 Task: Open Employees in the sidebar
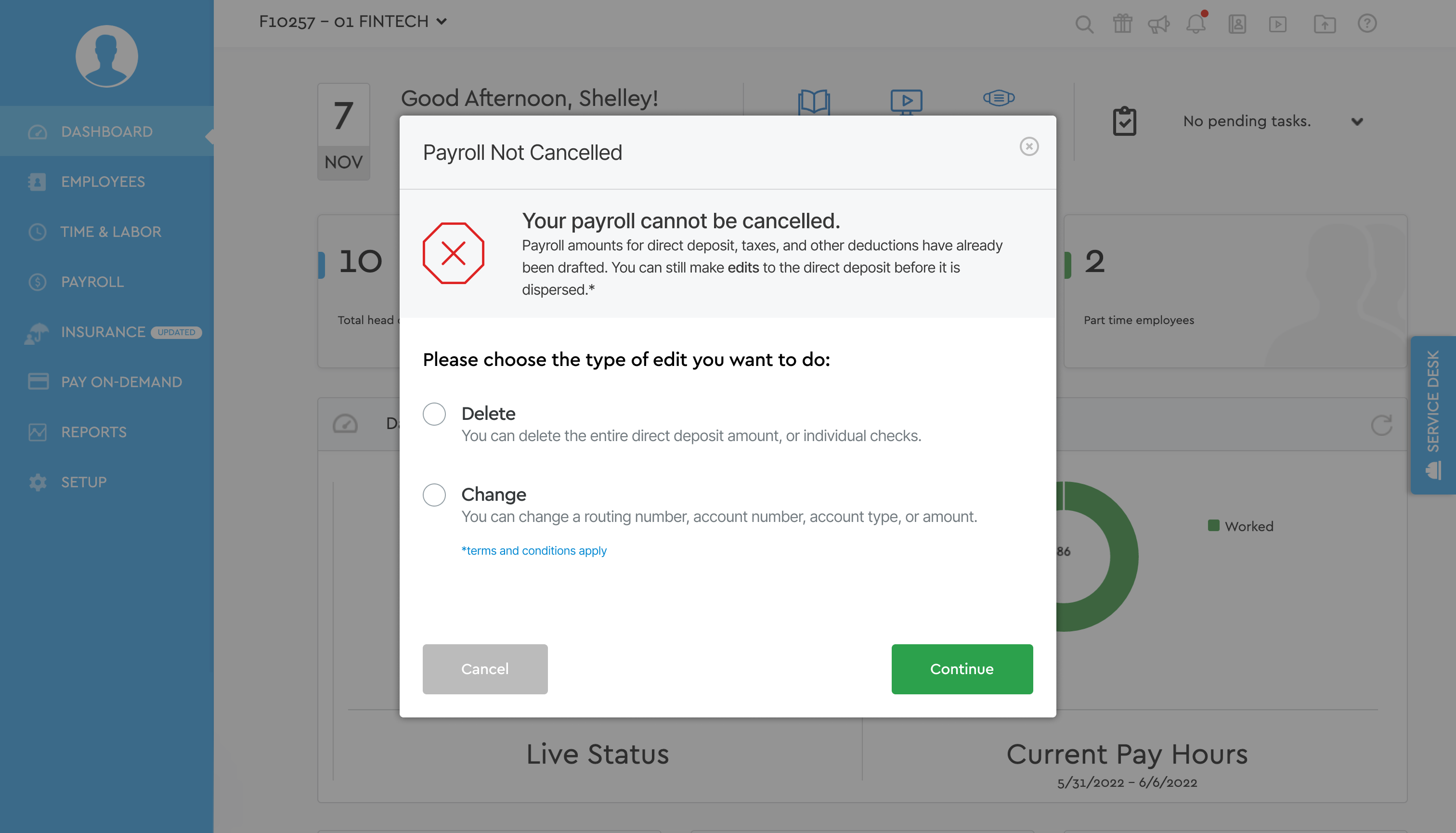point(103,182)
